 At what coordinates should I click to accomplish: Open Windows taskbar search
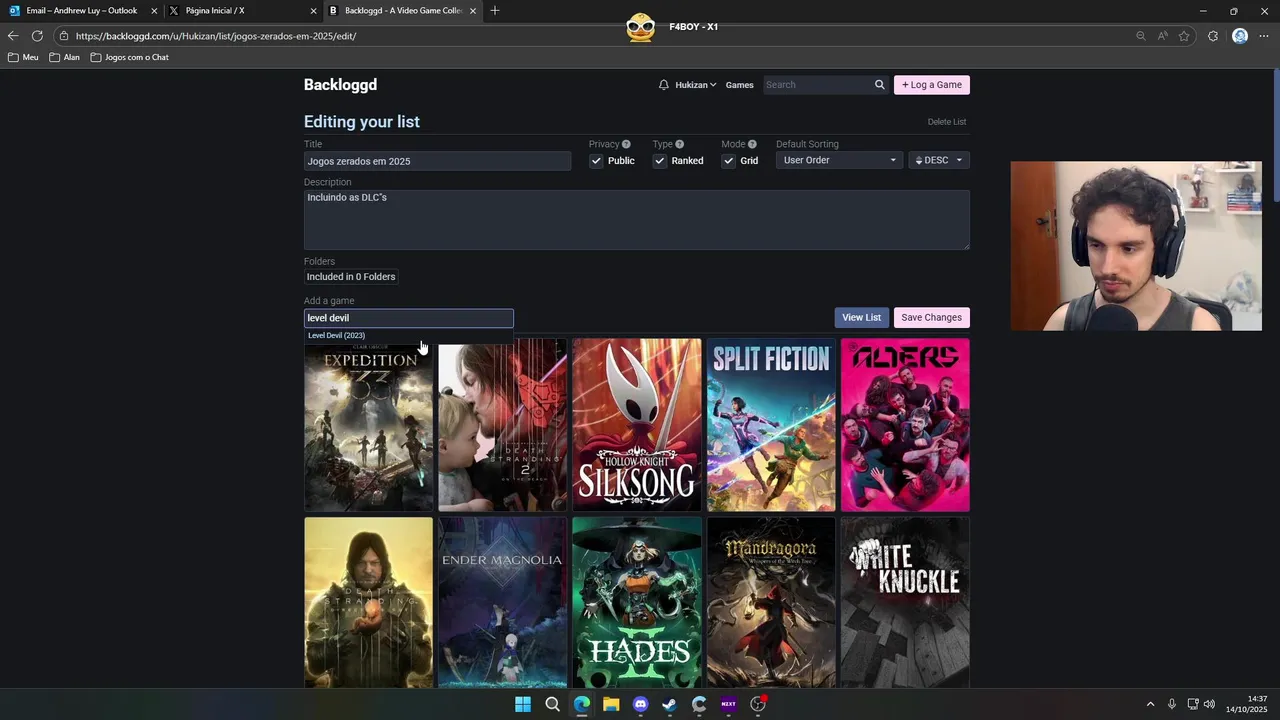(x=552, y=704)
